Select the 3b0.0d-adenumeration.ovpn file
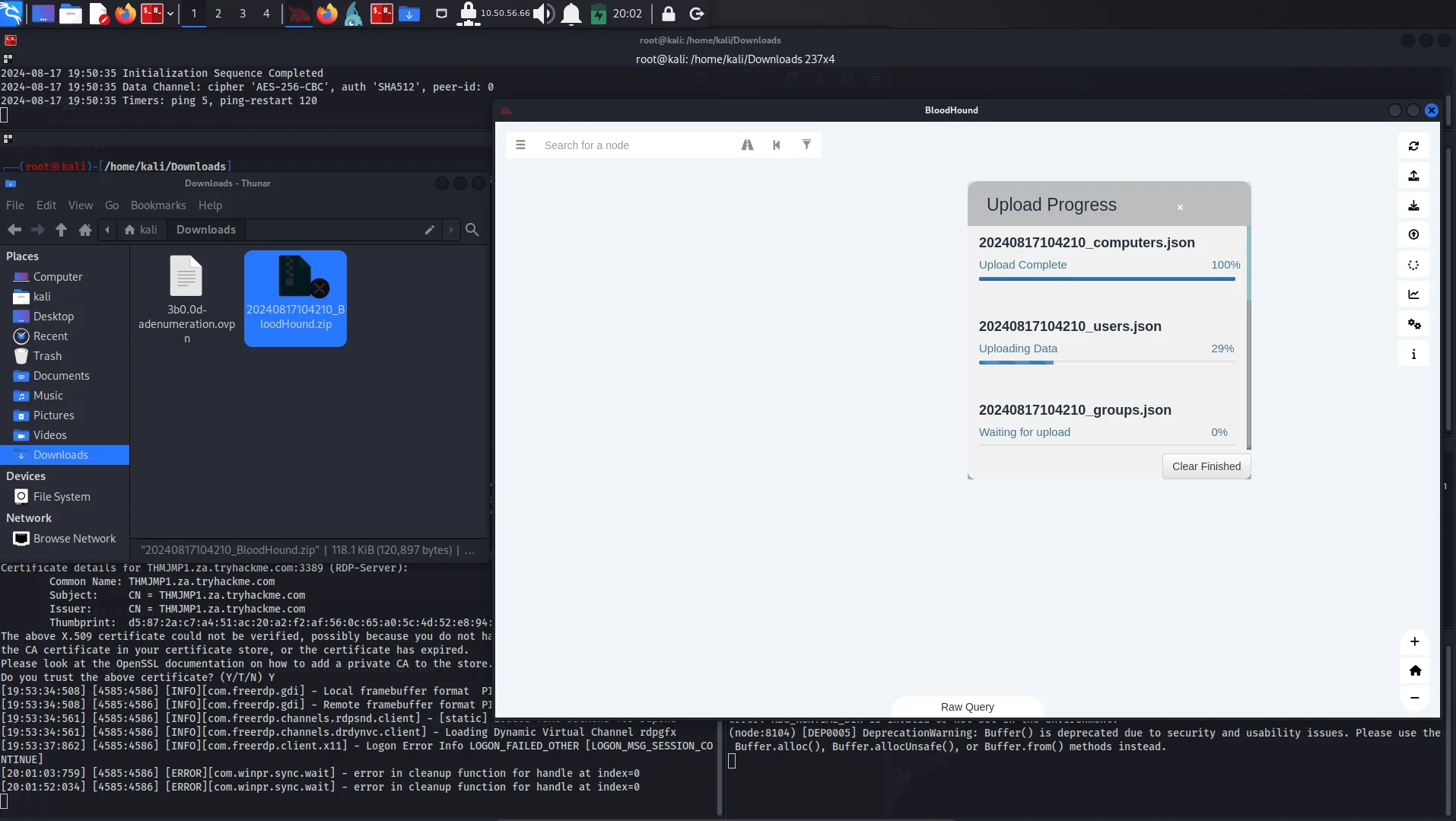Screen dimensions: 1456x821 click(186, 298)
